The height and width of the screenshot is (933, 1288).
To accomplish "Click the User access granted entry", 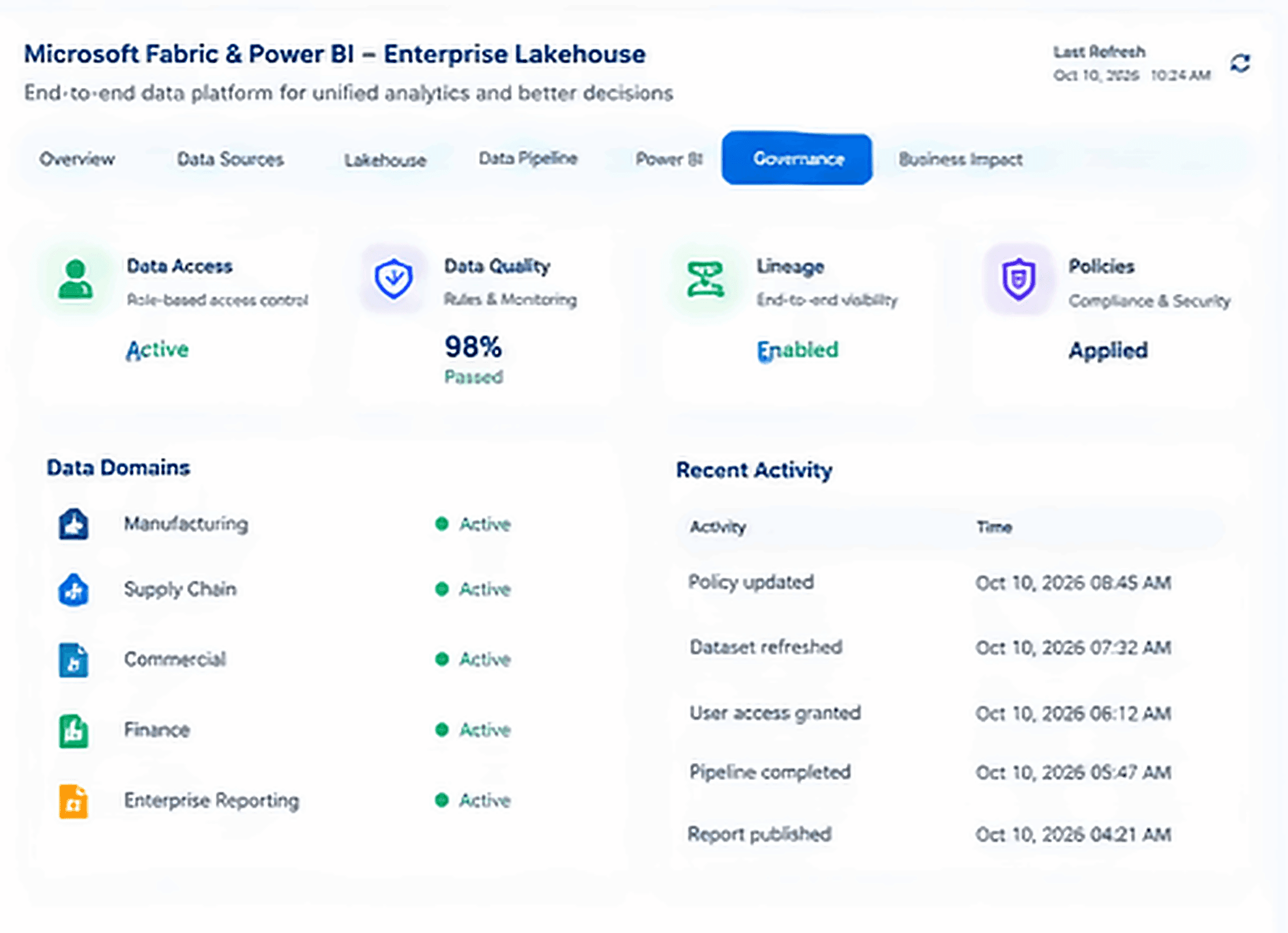I will click(x=775, y=713).
